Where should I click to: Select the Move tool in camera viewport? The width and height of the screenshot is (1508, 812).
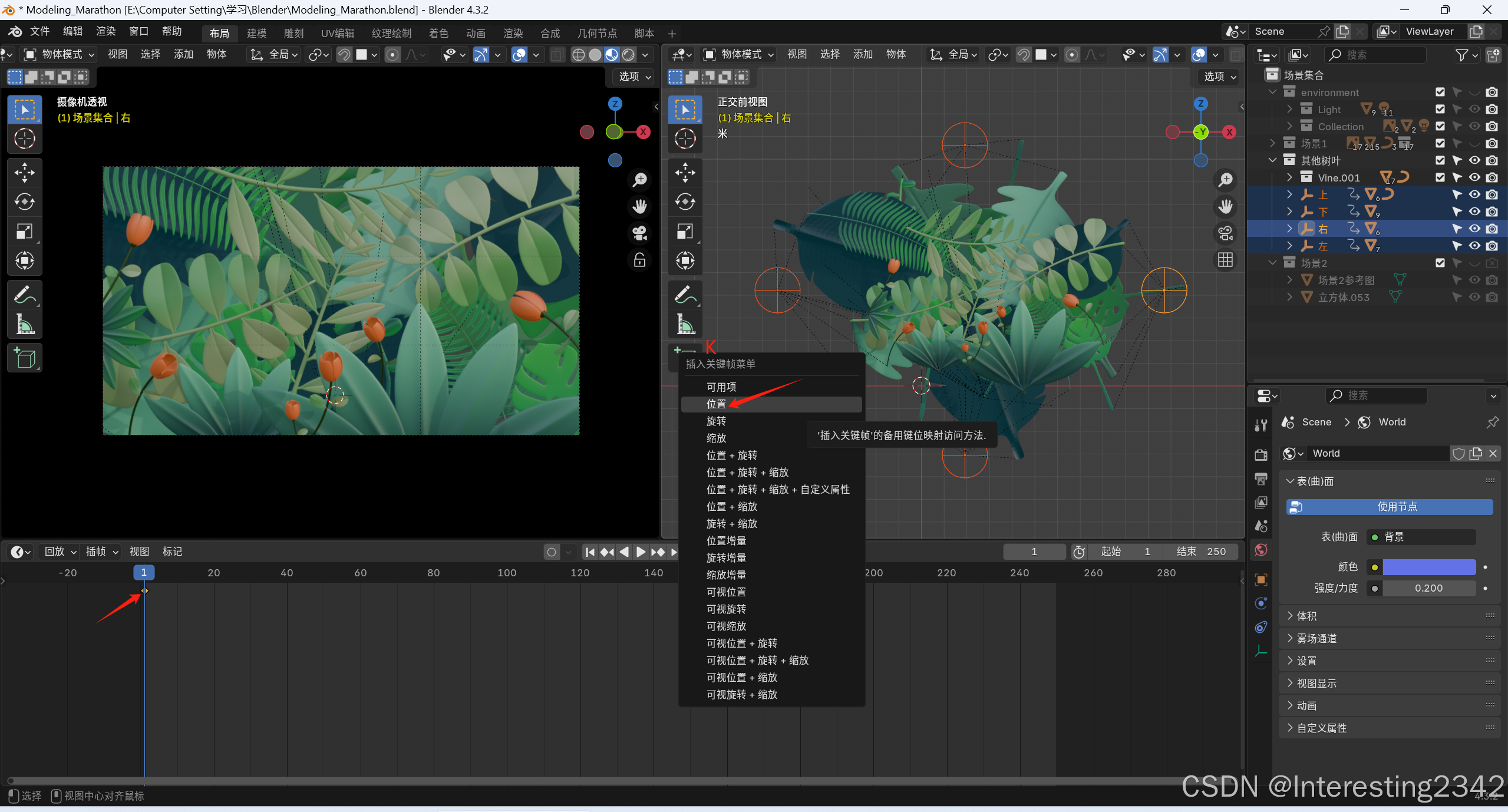tap(24, 173)
